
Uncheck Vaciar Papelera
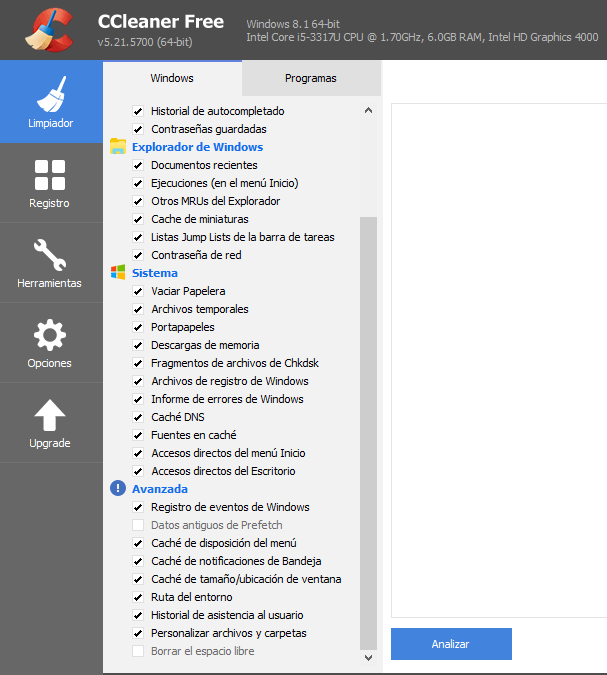click(x=138, y=291)
